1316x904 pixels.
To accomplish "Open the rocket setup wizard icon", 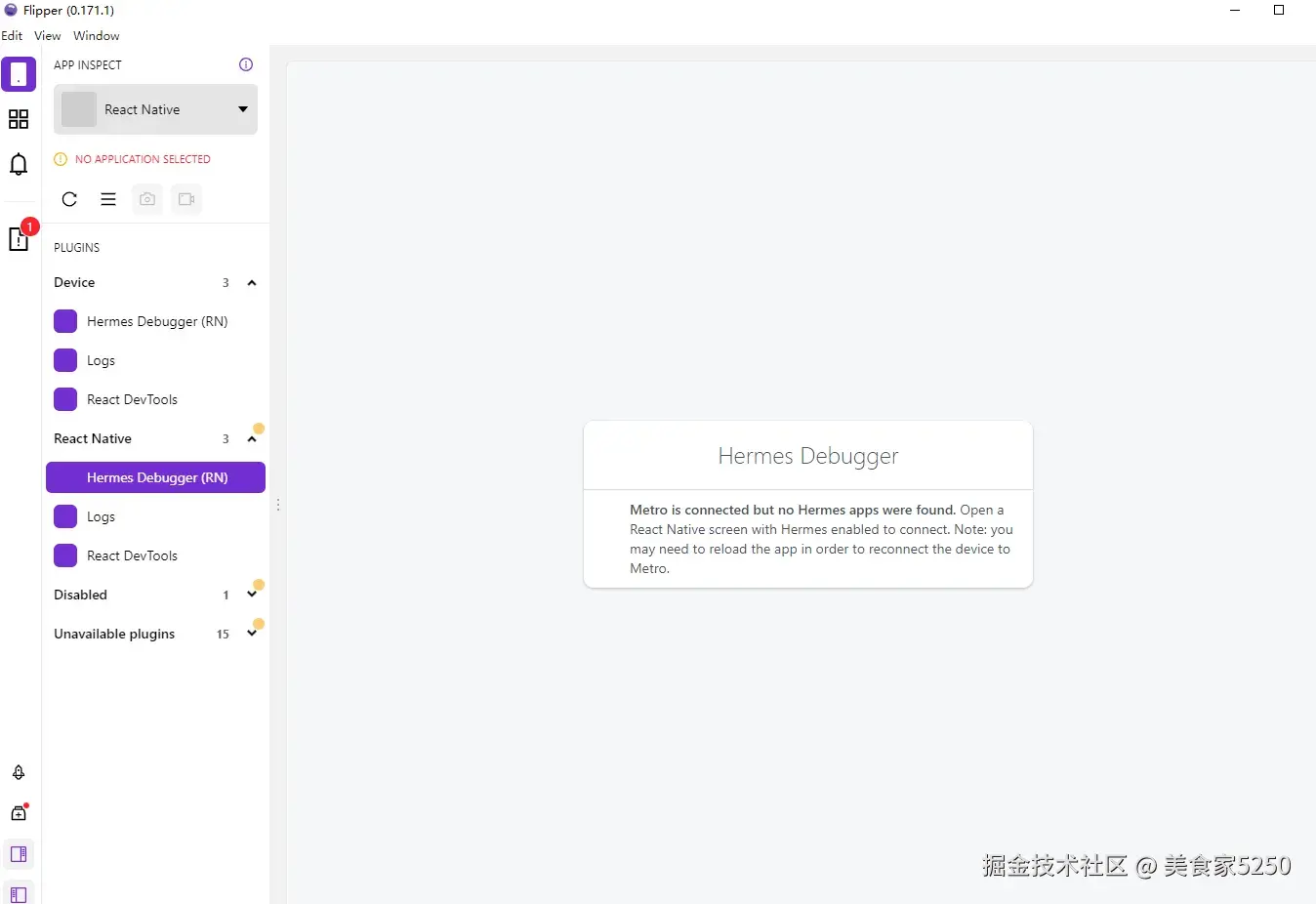I will click(x=19, y=772).
